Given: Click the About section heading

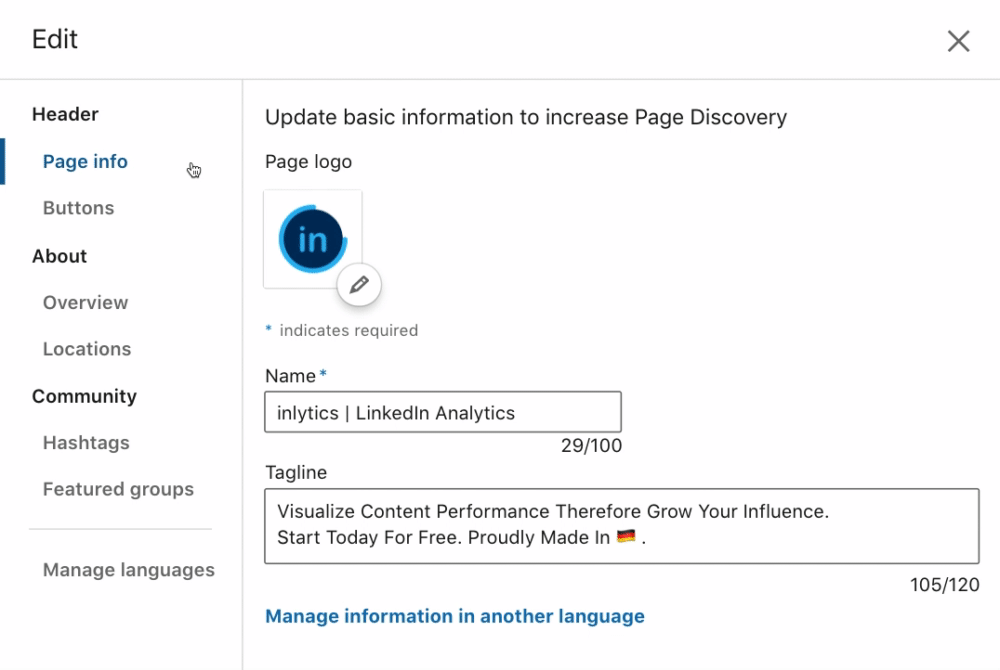Looking at the screenshot, I should (59, 256).
